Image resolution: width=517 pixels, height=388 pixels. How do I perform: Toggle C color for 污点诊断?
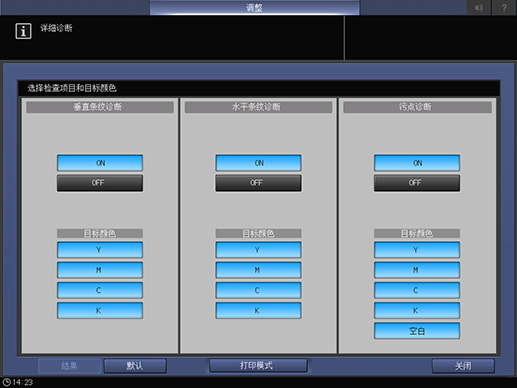pyautogui.click(x=417, y=290)
